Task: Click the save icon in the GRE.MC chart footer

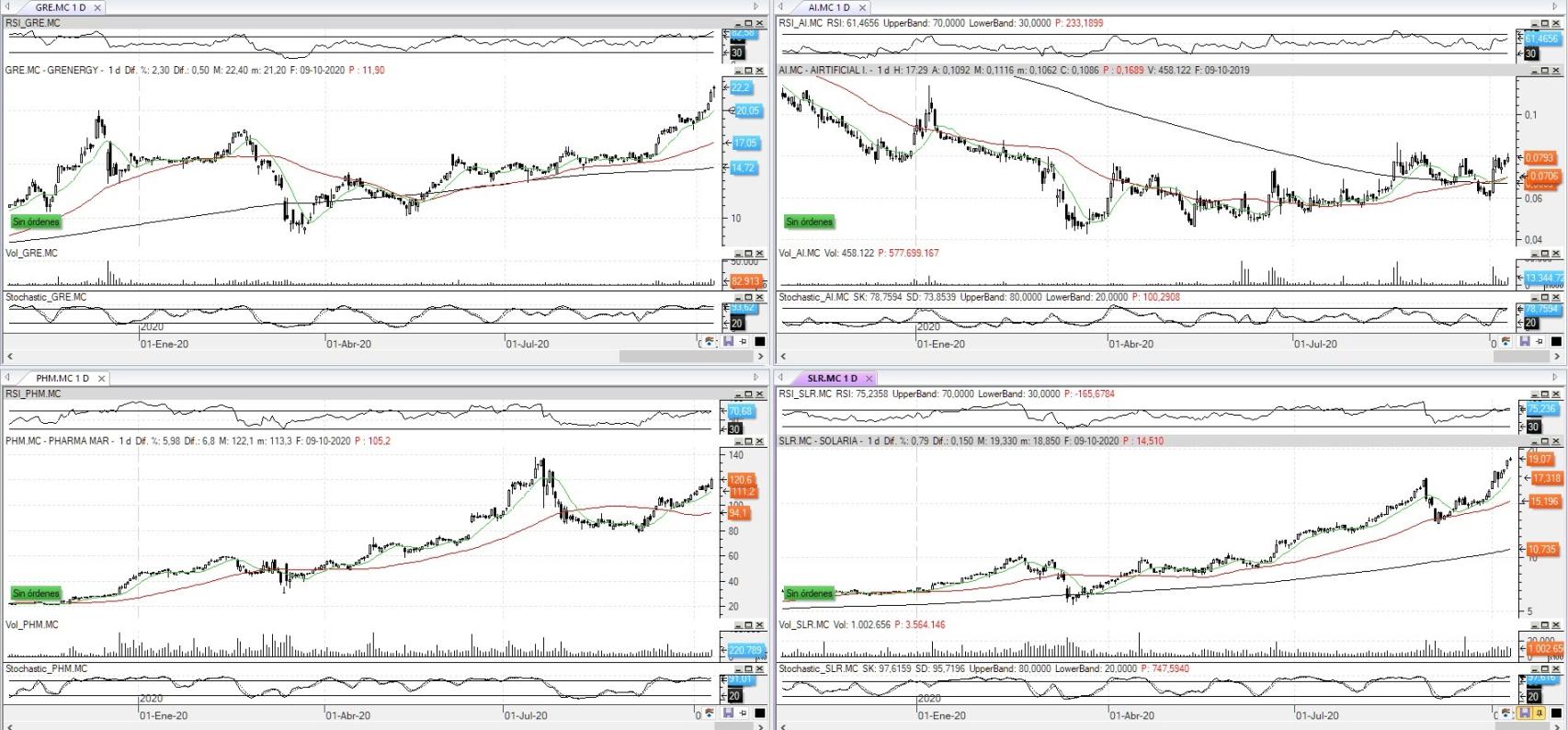Action: (728, 342)
